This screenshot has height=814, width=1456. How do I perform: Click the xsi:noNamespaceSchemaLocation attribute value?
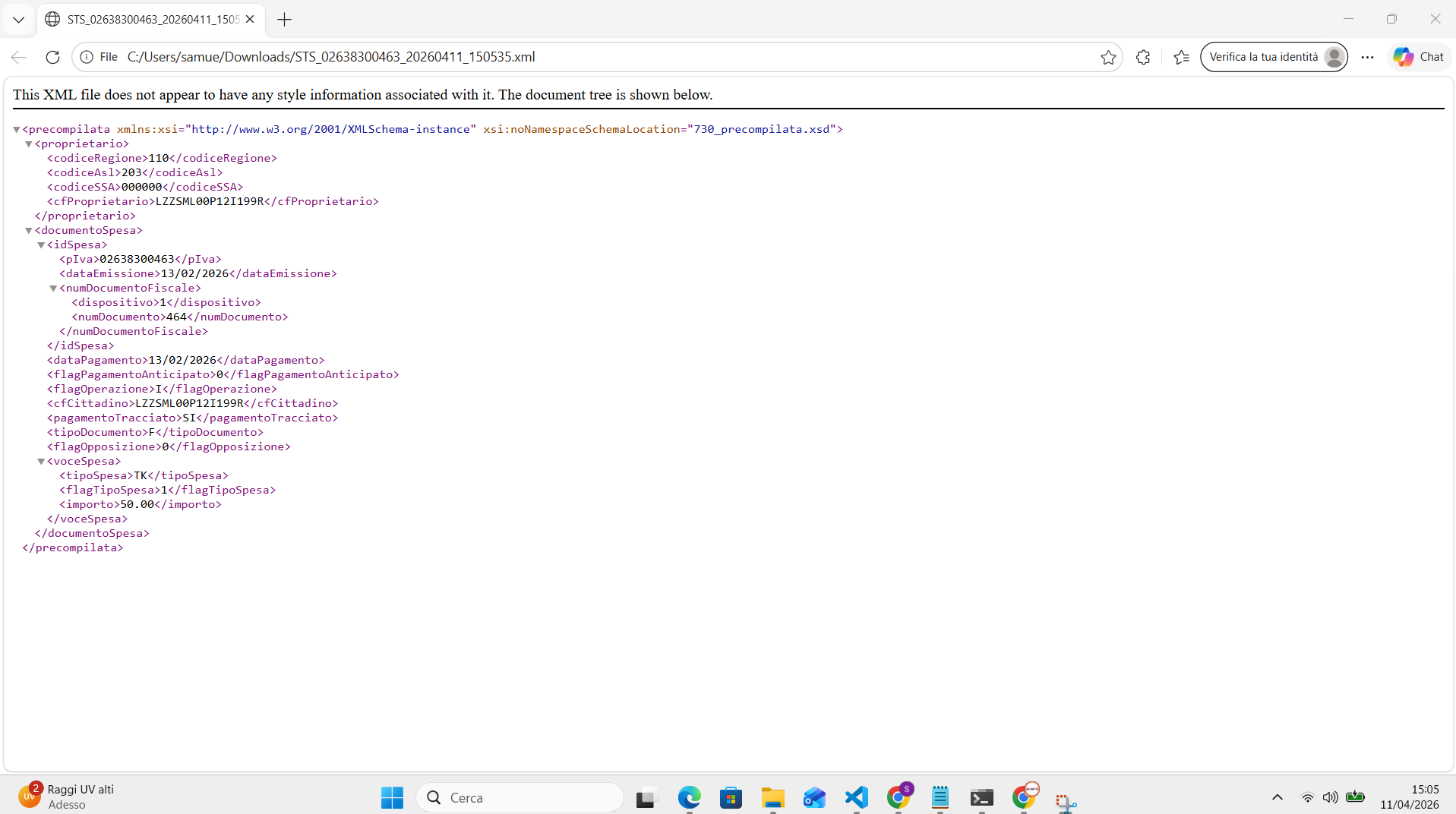click(761, 129)
